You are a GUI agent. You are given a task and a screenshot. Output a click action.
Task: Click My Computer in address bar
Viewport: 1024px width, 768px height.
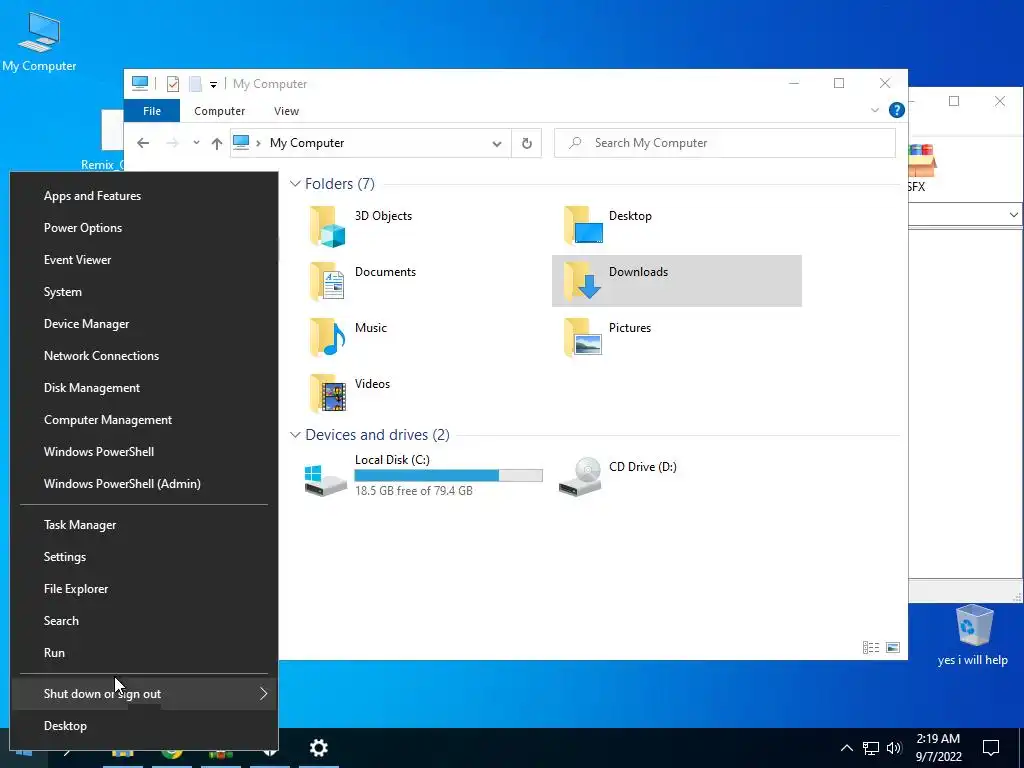pos(307,143)
